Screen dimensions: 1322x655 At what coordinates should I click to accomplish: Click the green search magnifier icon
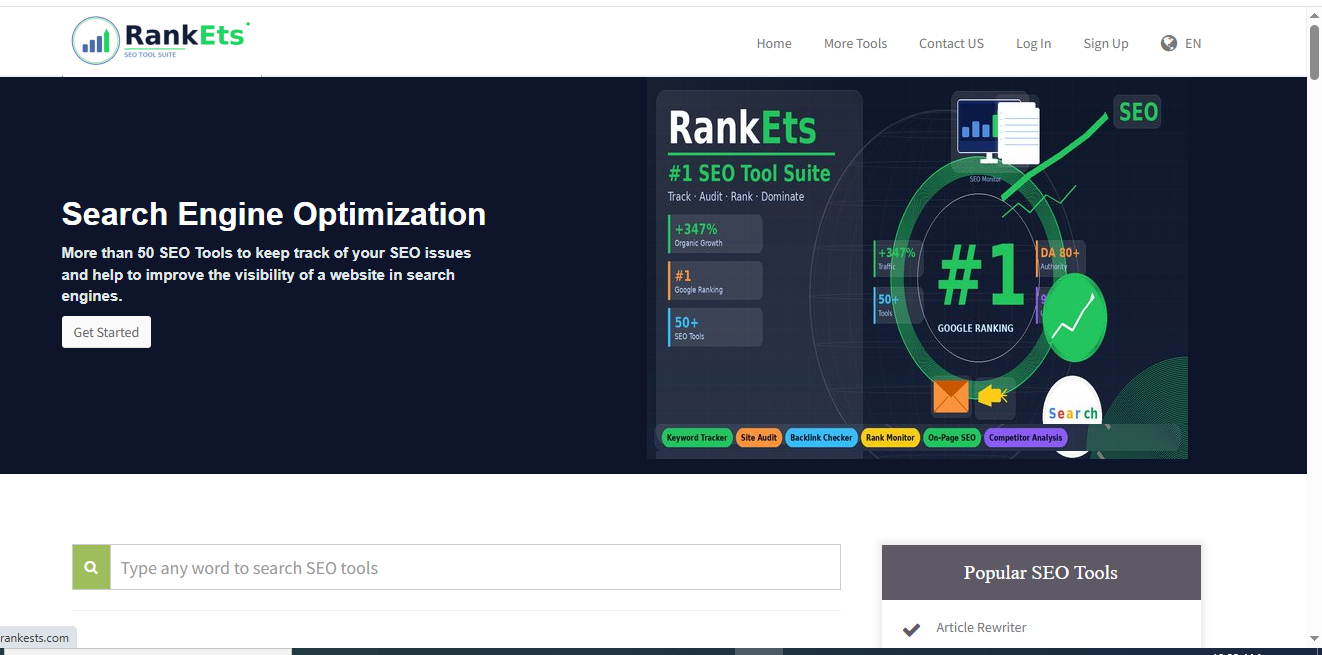(91, 567)
